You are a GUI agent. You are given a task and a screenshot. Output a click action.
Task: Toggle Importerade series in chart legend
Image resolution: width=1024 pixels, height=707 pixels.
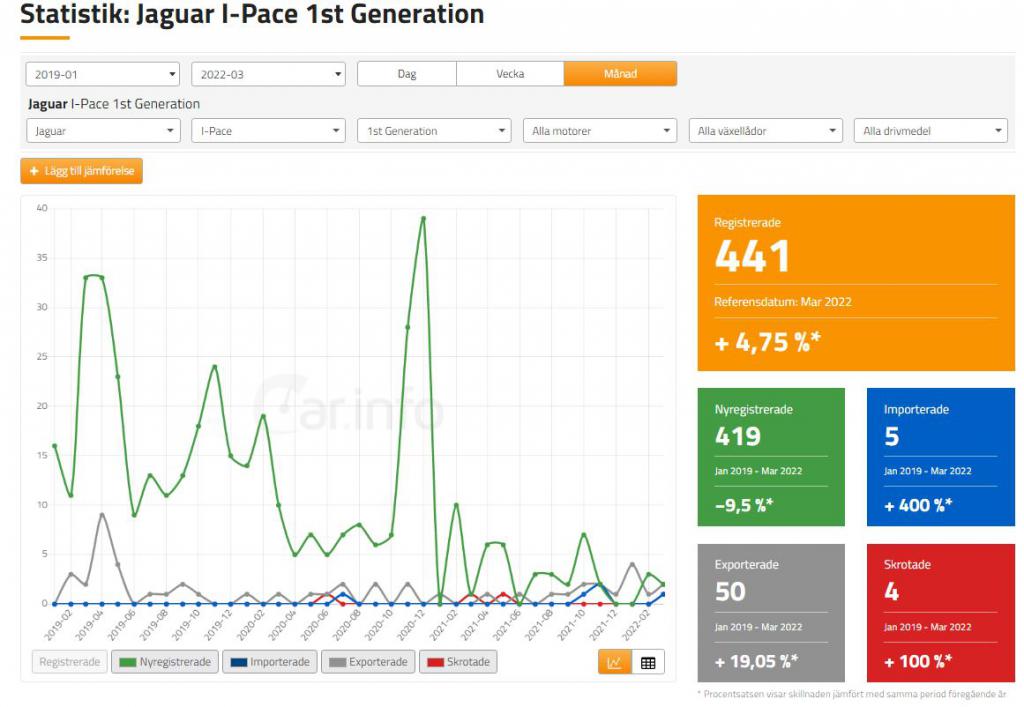coord(270,662)
